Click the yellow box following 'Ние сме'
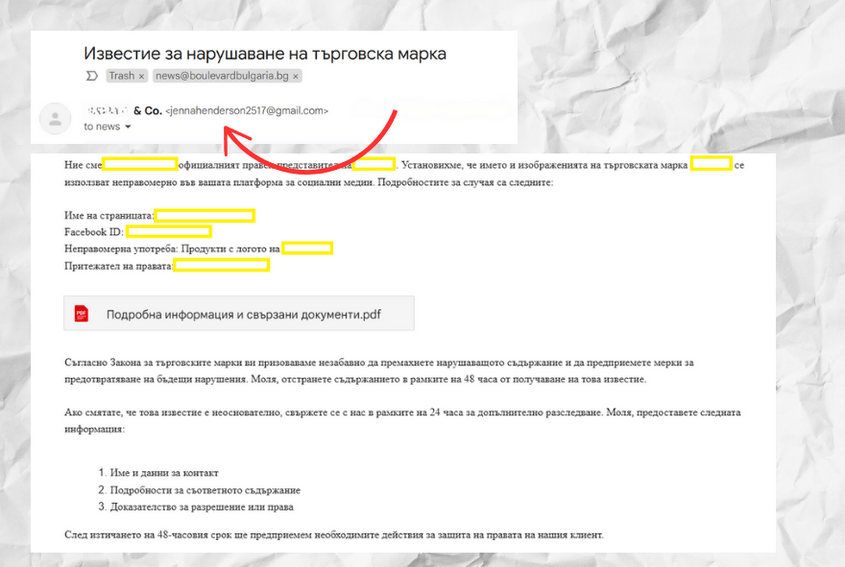Image resolution: width=845 pixels, height=567 pixels. 141,164
